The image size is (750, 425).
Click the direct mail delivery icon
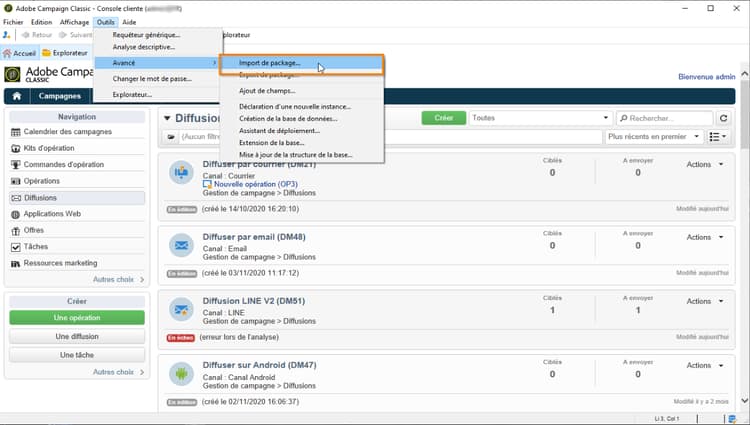(x=181, y=173)
